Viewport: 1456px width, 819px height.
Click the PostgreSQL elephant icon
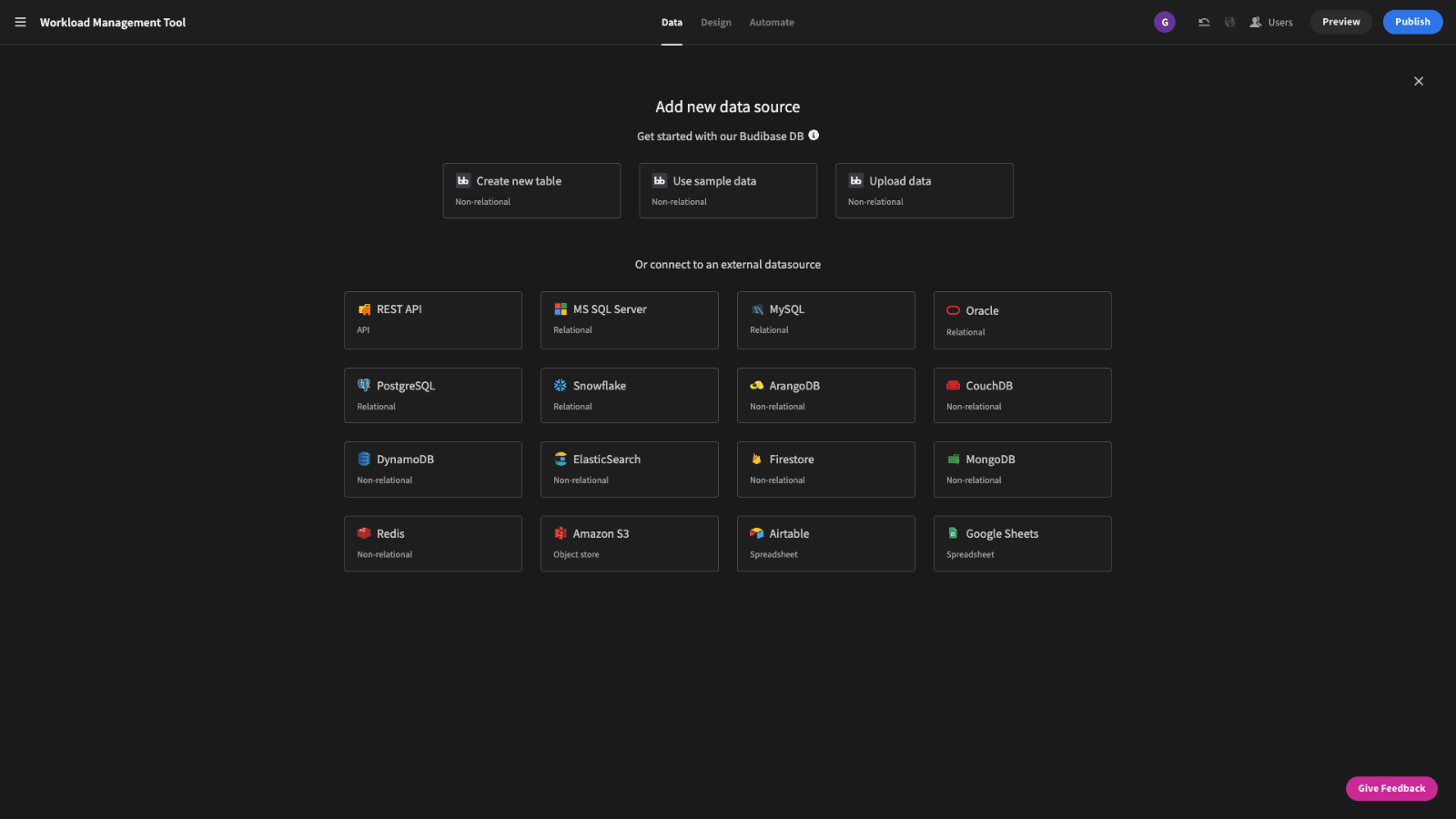(x=364, y=385)
